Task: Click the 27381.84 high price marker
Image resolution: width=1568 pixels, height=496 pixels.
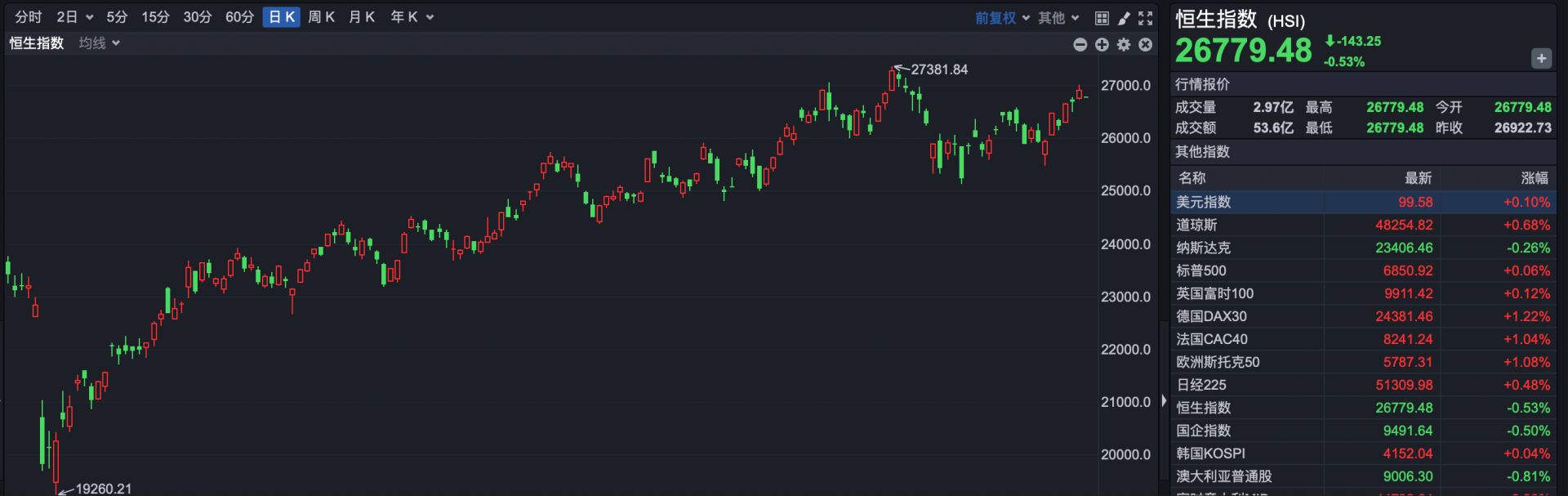Action: (x=938, y=69)
